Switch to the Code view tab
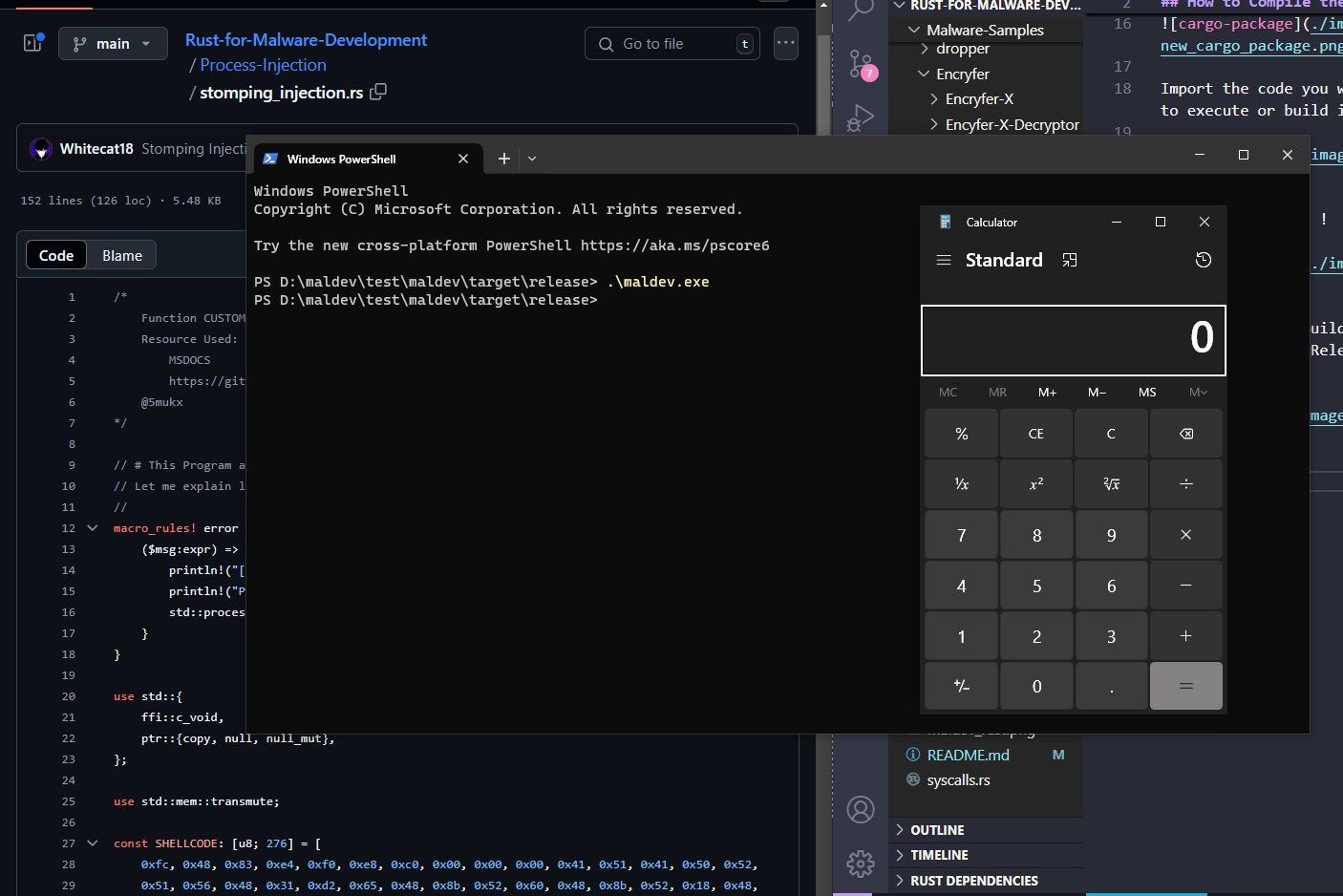This screenshot has height=896, width=1343. 56,255
